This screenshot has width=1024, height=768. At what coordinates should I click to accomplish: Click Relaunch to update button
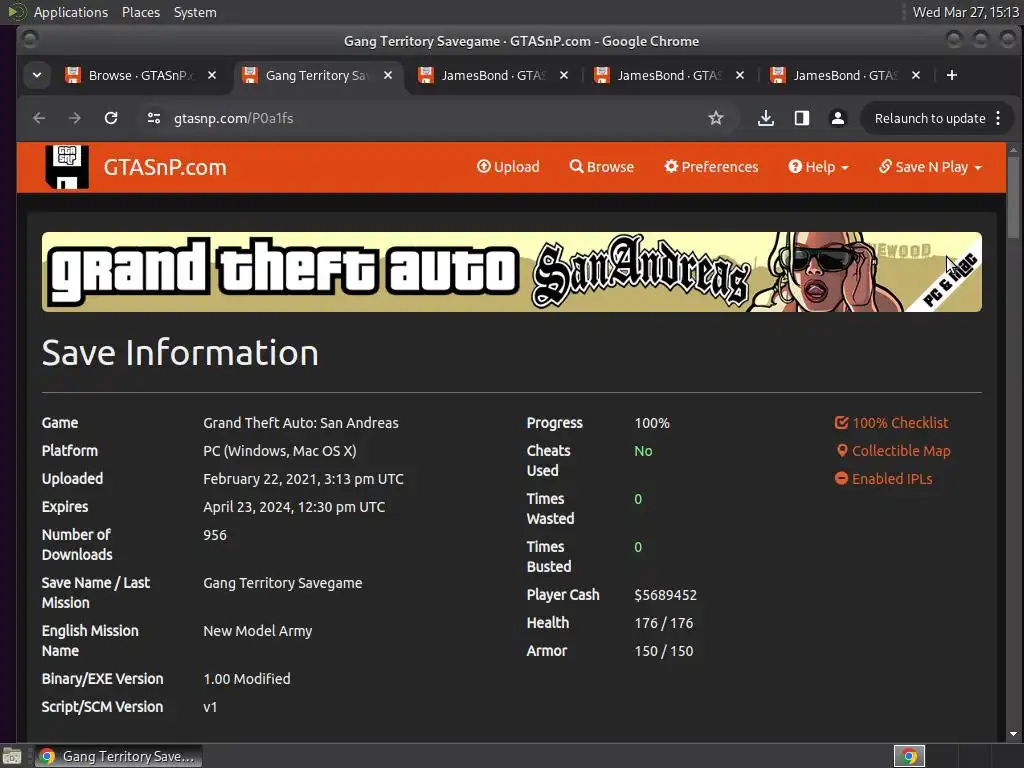click(930, 118)
